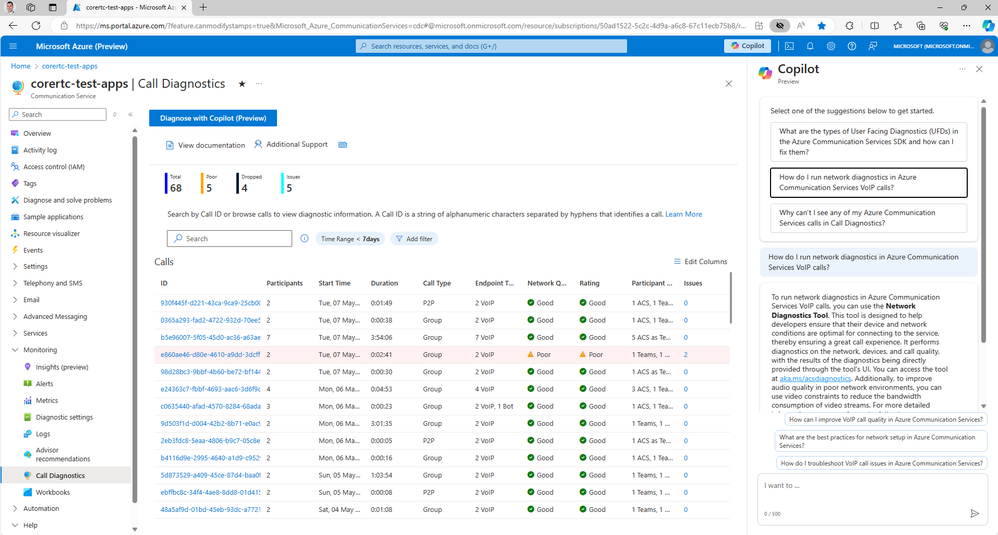
Task: Choose 'How do I troubleshoot VoIP call issues' suggestion
Action: click(881, 464)
